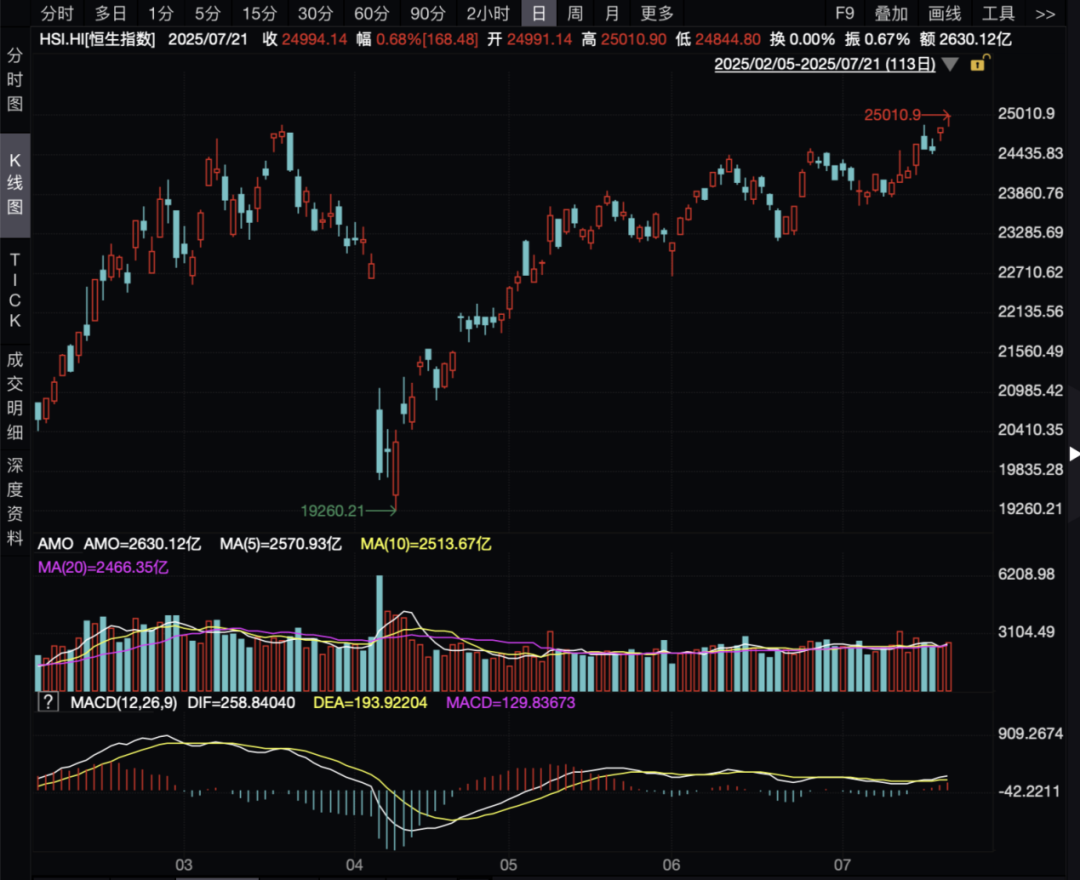This screenshot has width=1080, height=880.
Task: Click the MACD help question mark icon
Action: point(47,703)
